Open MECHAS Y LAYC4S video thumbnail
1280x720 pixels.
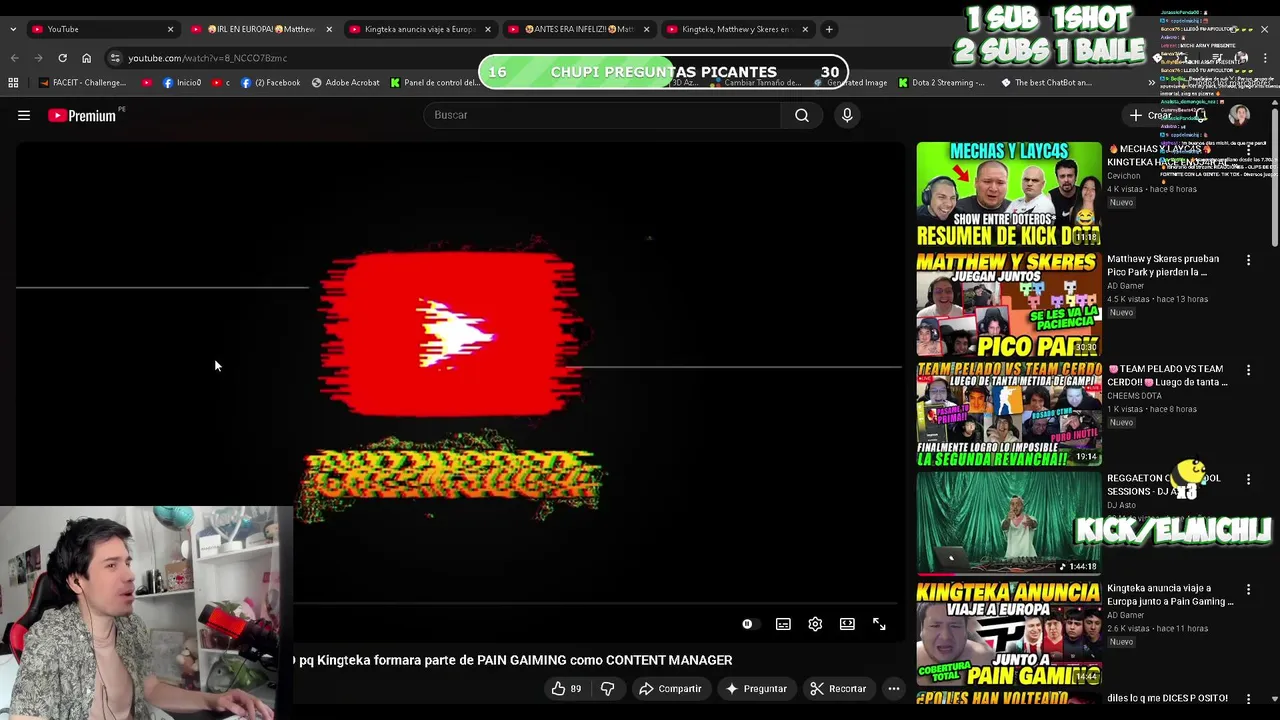(1009, 194)
